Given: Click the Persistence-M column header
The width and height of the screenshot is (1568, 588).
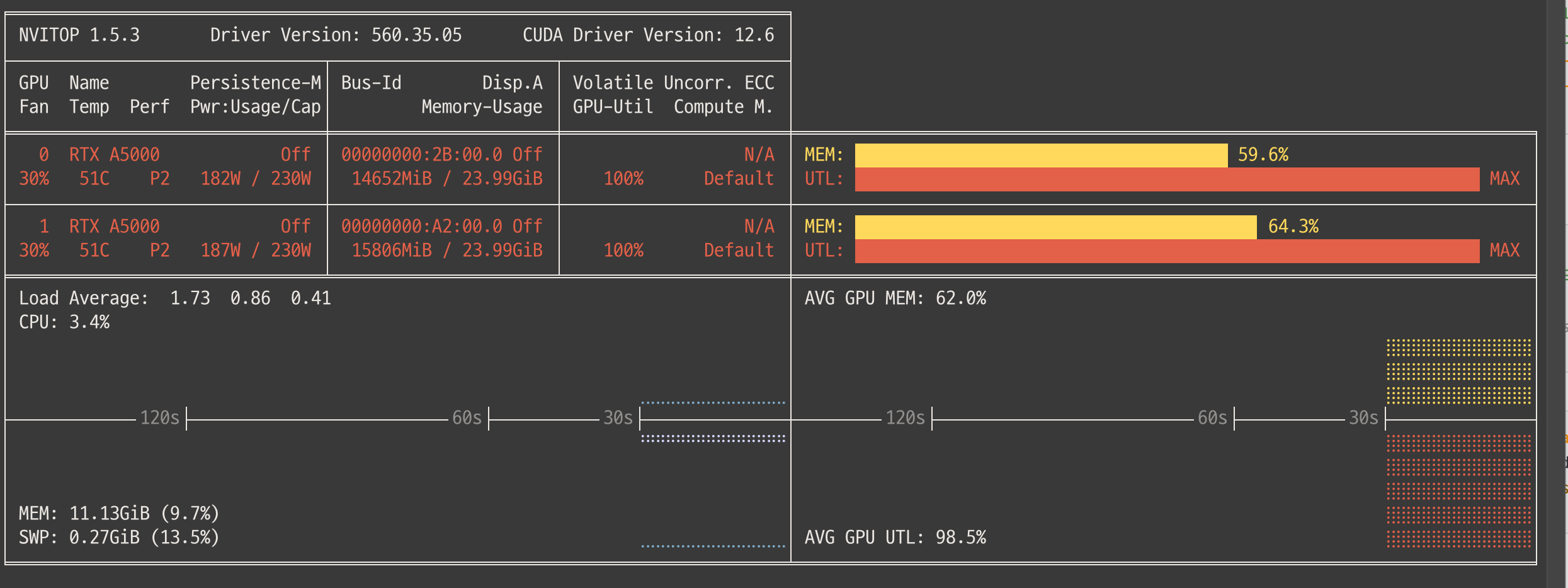Looking at the screenshot, I should (x=255, y=83).
